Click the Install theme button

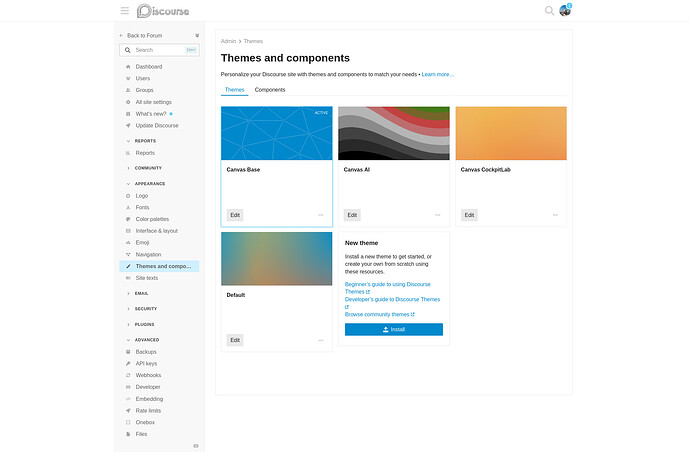(394, 330)
